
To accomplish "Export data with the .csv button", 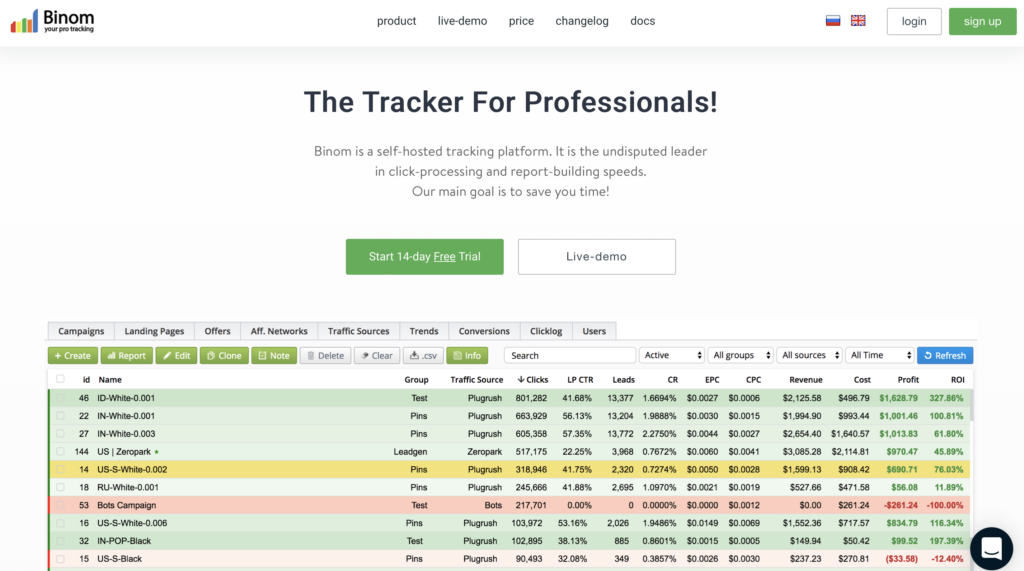I will (x=422, y=355).
